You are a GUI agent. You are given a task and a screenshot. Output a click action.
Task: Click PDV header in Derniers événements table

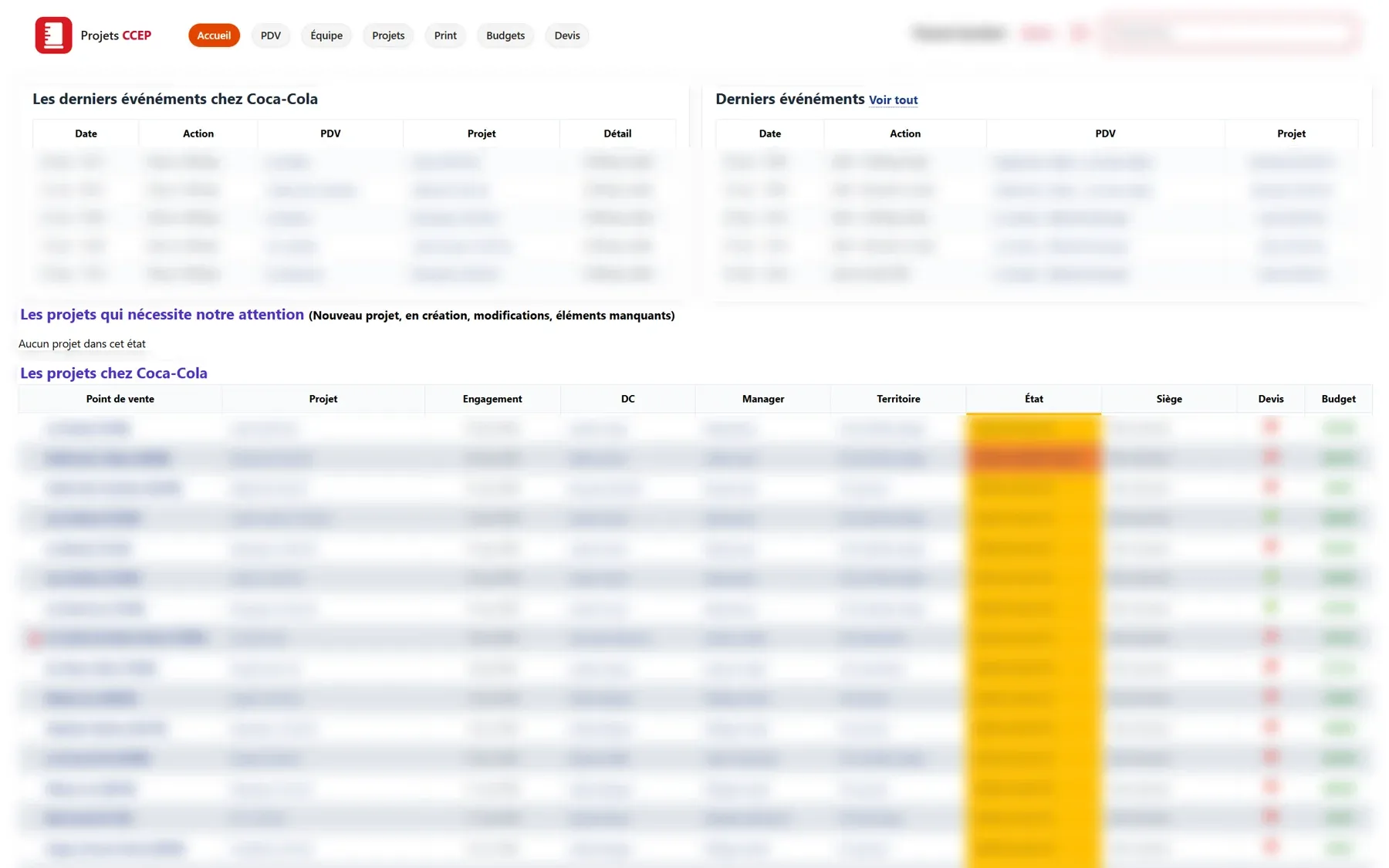[x=1105, y=133]
